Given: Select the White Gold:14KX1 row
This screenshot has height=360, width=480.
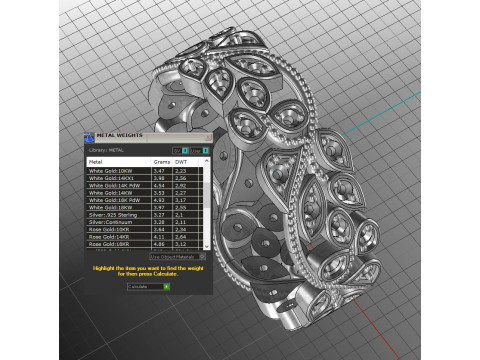Looking at the screenshot, I should (144, 178).
